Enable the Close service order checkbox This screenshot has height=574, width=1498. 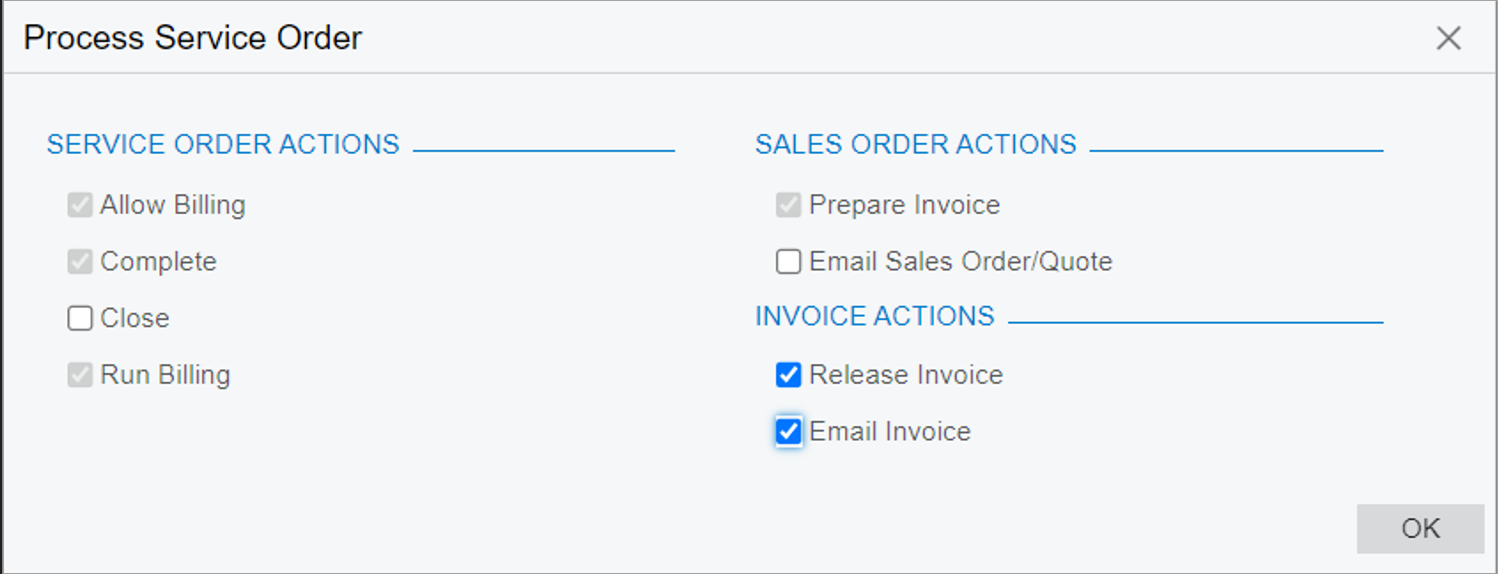pyautogui.click(x=80, y=319)
